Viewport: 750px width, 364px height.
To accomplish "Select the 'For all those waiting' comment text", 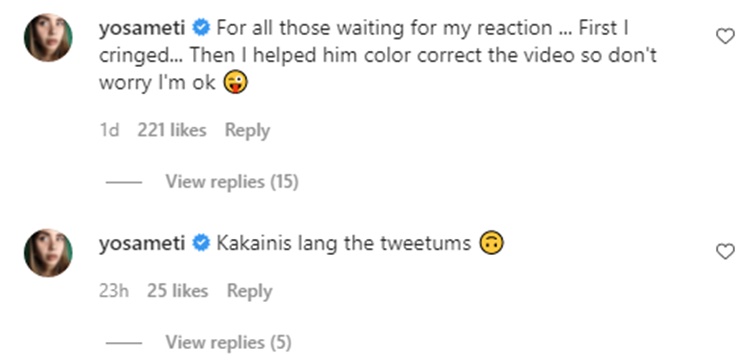I will click(x=378, y=55).
